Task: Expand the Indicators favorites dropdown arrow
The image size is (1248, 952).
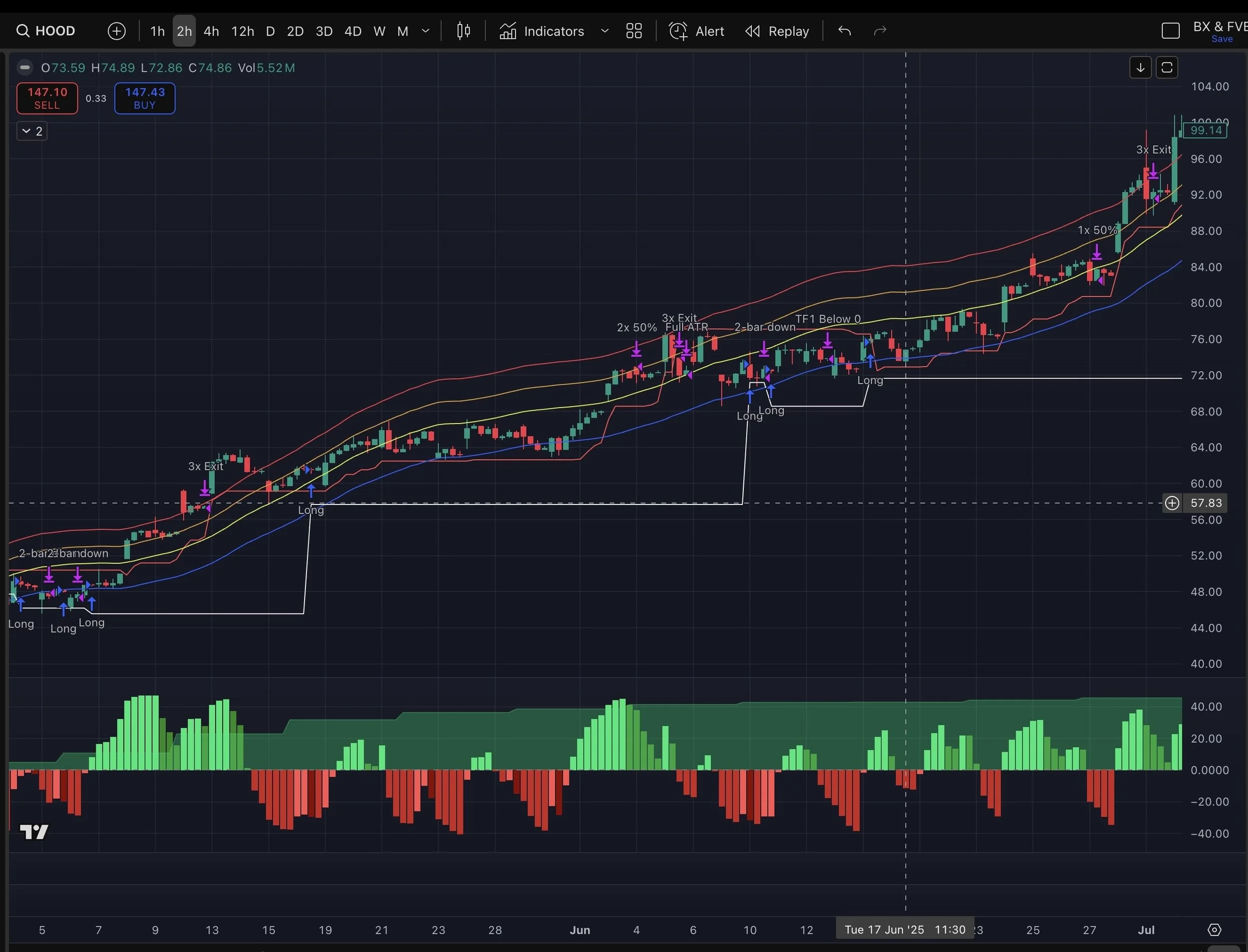Action: 605,30
